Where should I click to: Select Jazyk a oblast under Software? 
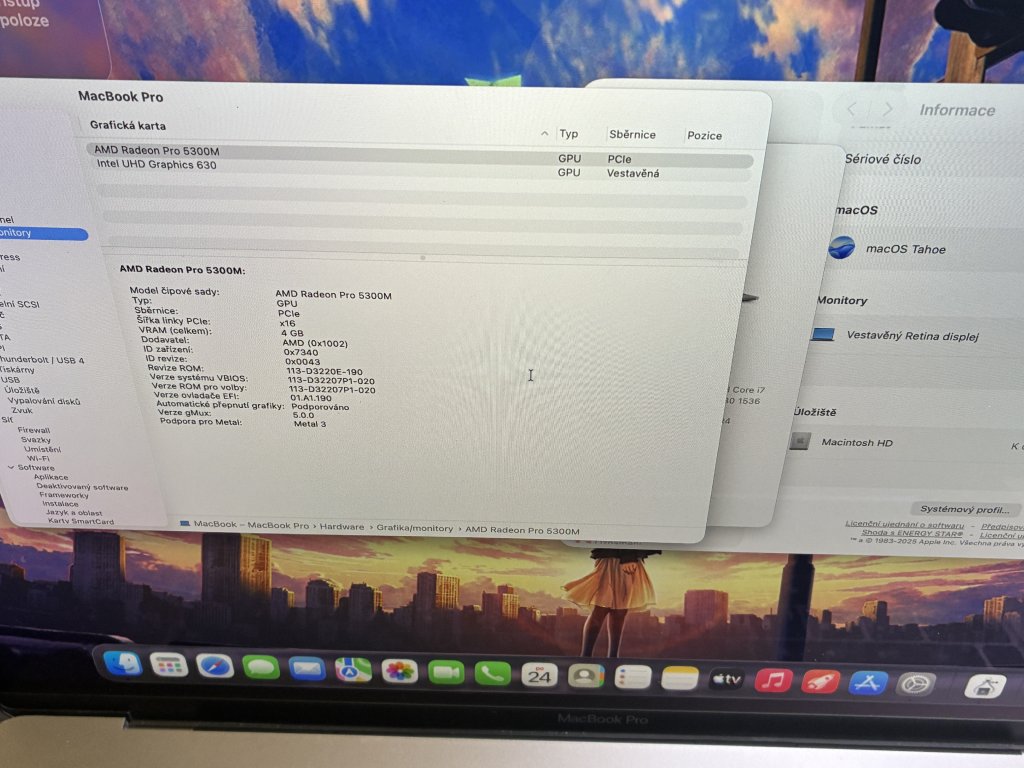(x=74, y=513)
